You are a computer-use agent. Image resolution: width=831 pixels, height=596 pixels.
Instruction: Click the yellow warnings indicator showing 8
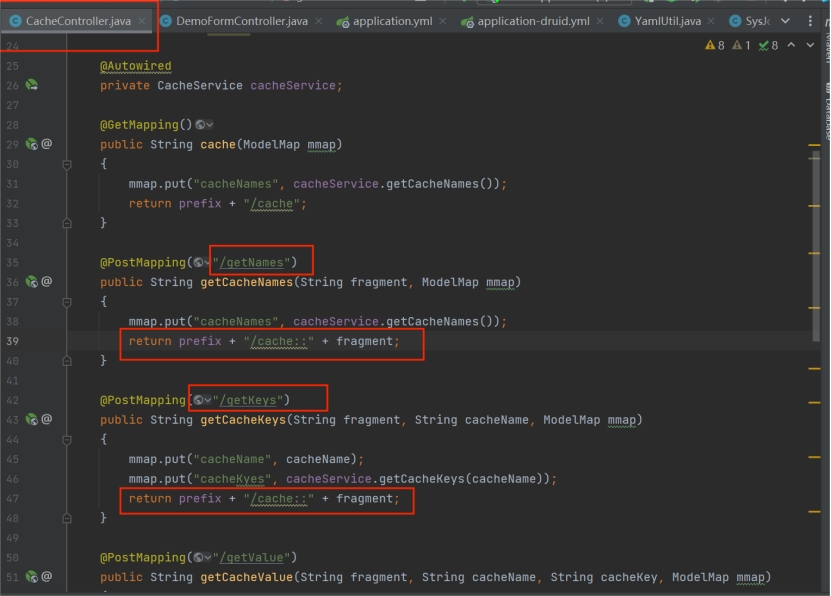tap(715, 45)
